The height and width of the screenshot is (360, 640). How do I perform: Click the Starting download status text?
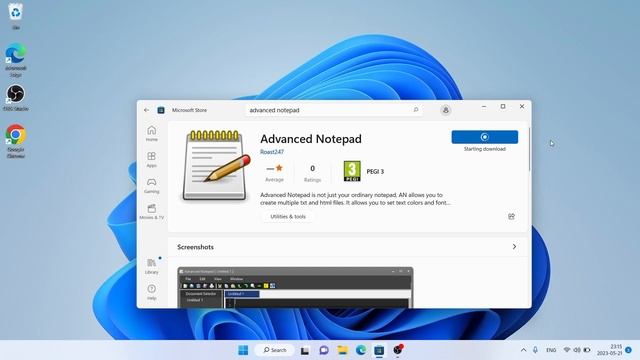pyautogui.click(x=484, y=149)
